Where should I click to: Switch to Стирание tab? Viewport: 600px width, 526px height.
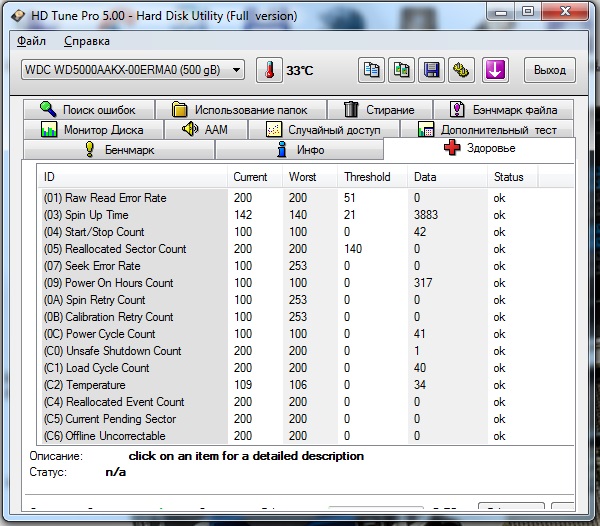coord(380,110)
